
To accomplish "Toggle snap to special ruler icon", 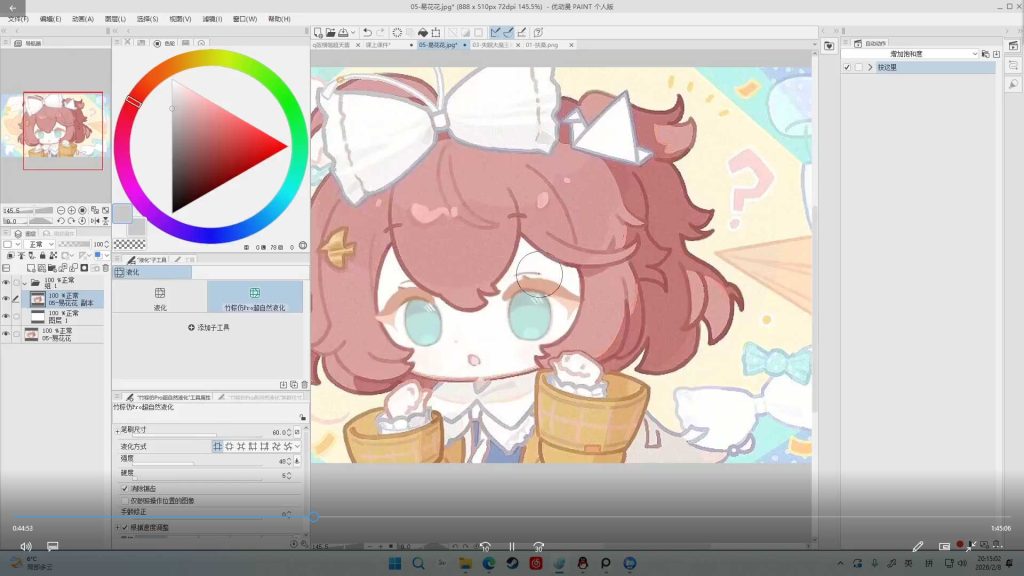I will click(x=508, y=32).
